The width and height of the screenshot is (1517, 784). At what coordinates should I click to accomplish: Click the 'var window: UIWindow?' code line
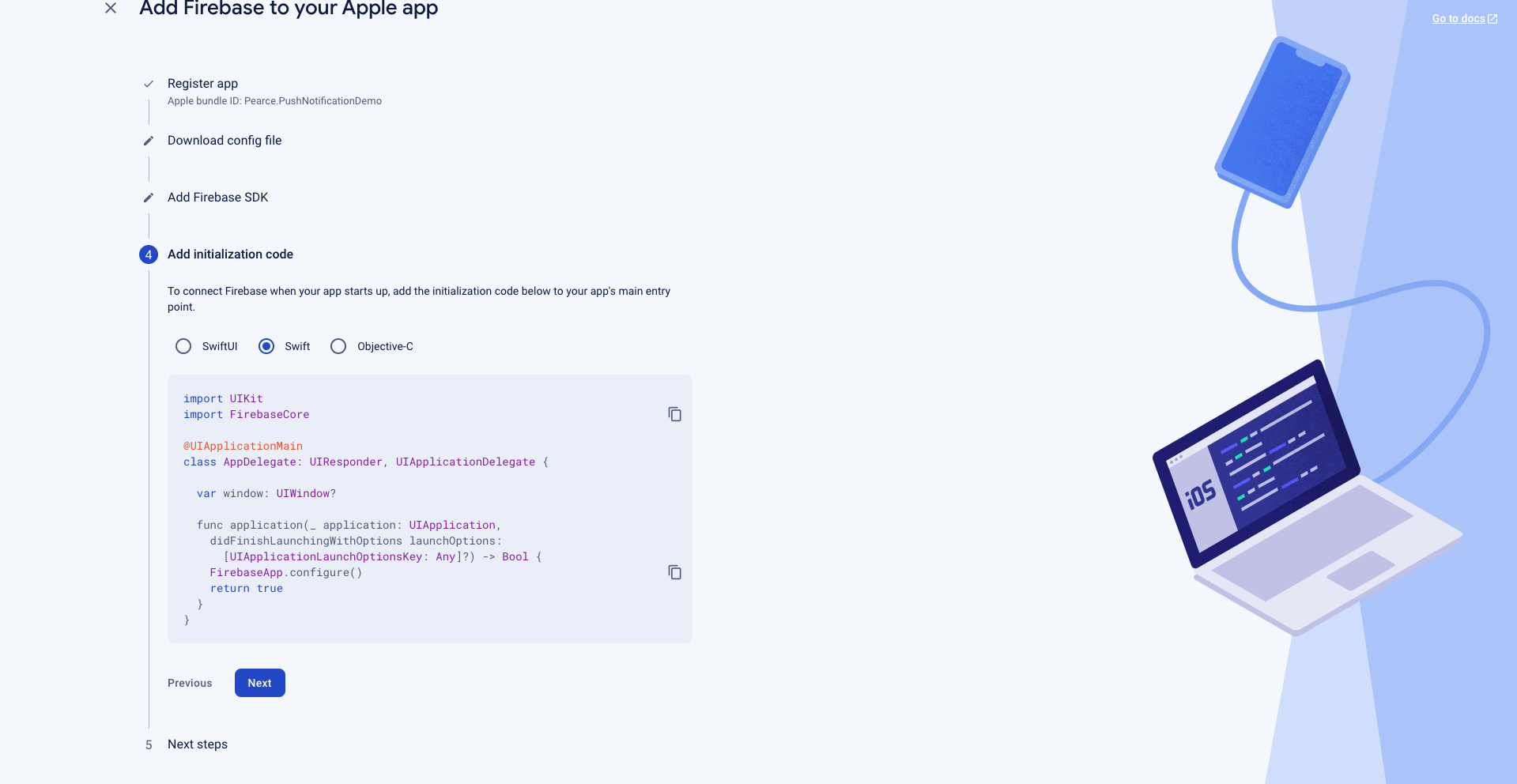pos(266,493)
